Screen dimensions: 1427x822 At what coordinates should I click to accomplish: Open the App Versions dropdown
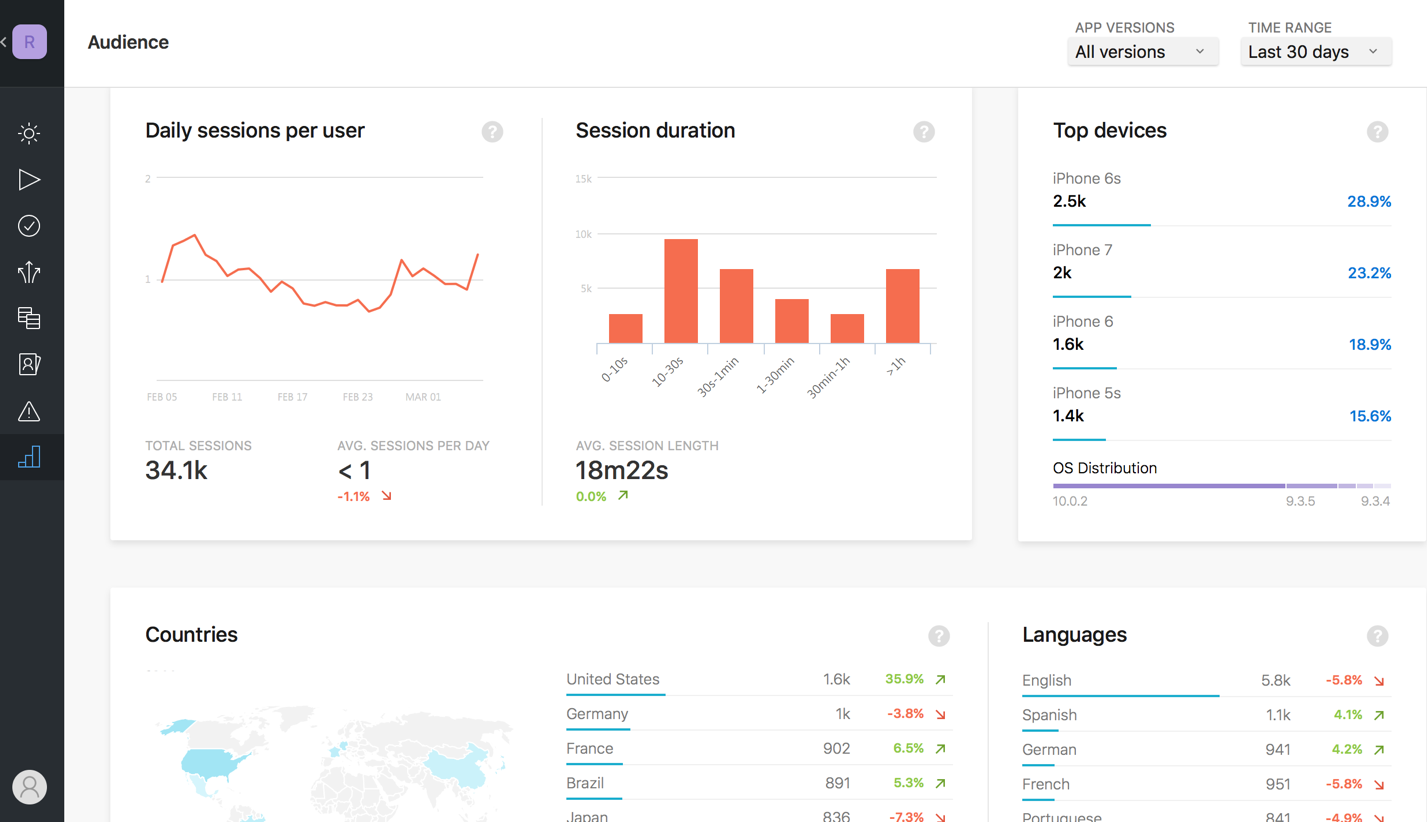[x=1143, y=52]
